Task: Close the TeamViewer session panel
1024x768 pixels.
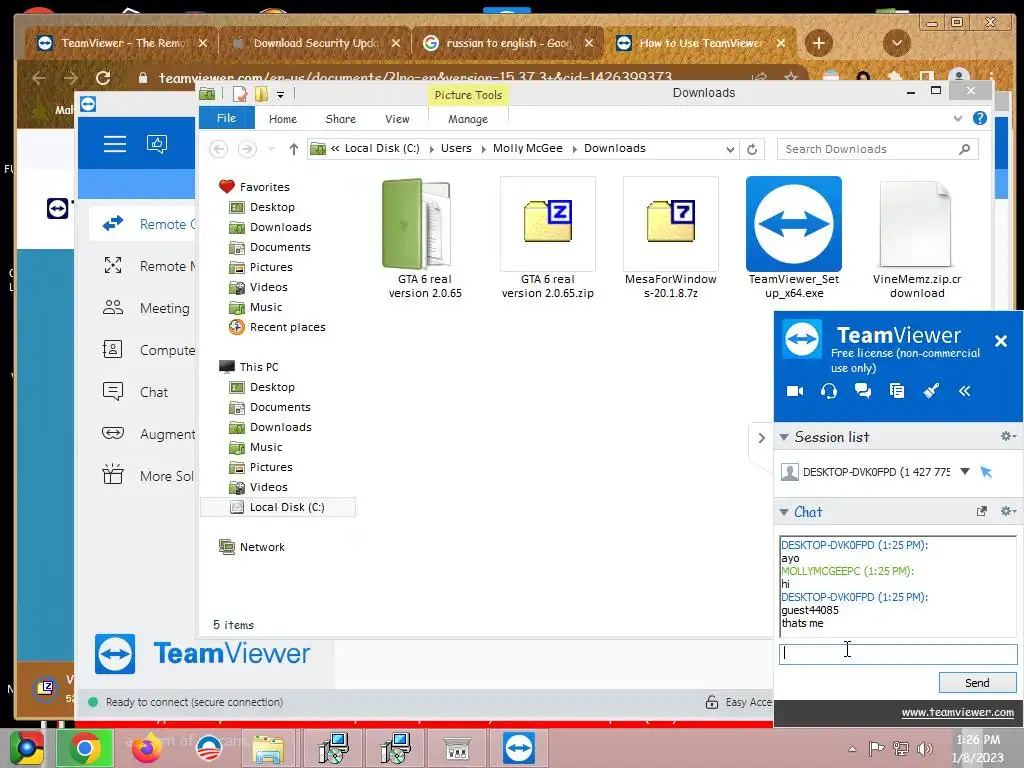Action: pyautogui.click(x=1000, y=341)
